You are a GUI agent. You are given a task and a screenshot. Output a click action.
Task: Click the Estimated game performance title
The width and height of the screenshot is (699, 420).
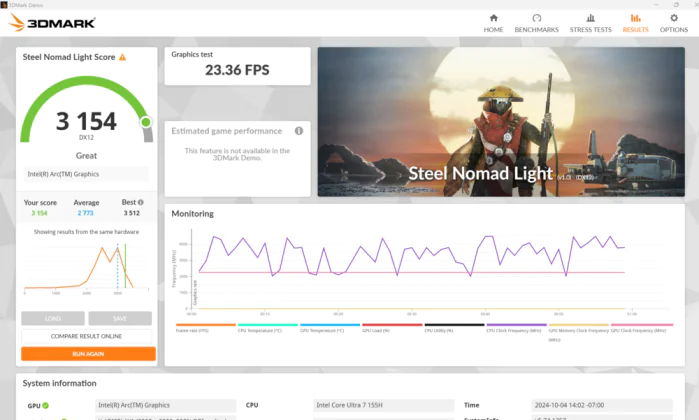coord(226,131)
